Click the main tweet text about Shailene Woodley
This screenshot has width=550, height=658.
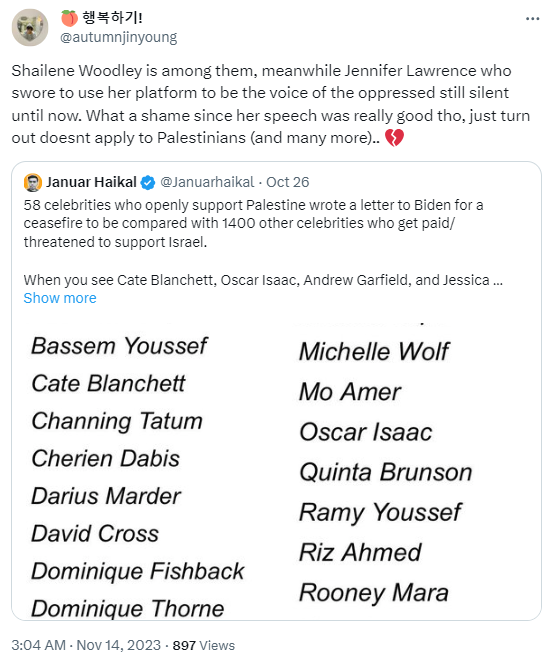[x=271, y=104]
